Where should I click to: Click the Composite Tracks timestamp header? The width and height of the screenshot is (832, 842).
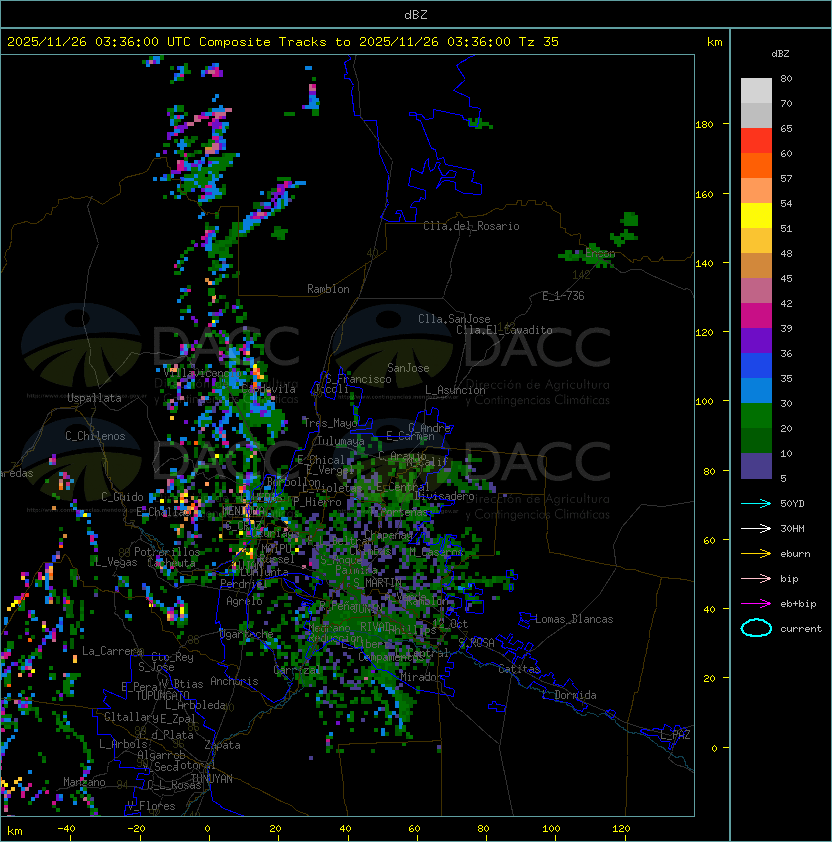pos(283,42)
